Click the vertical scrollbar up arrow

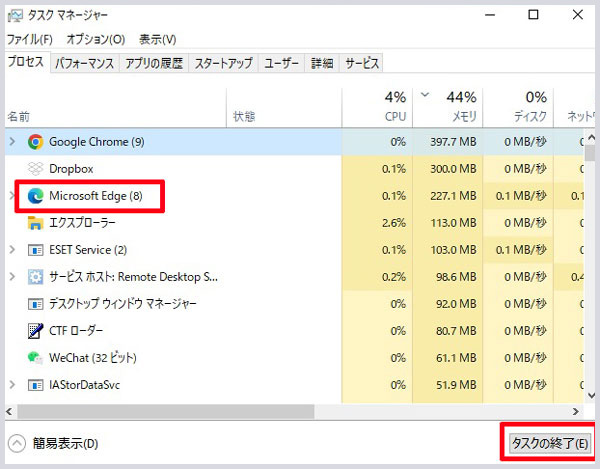[x=591, y=137]
